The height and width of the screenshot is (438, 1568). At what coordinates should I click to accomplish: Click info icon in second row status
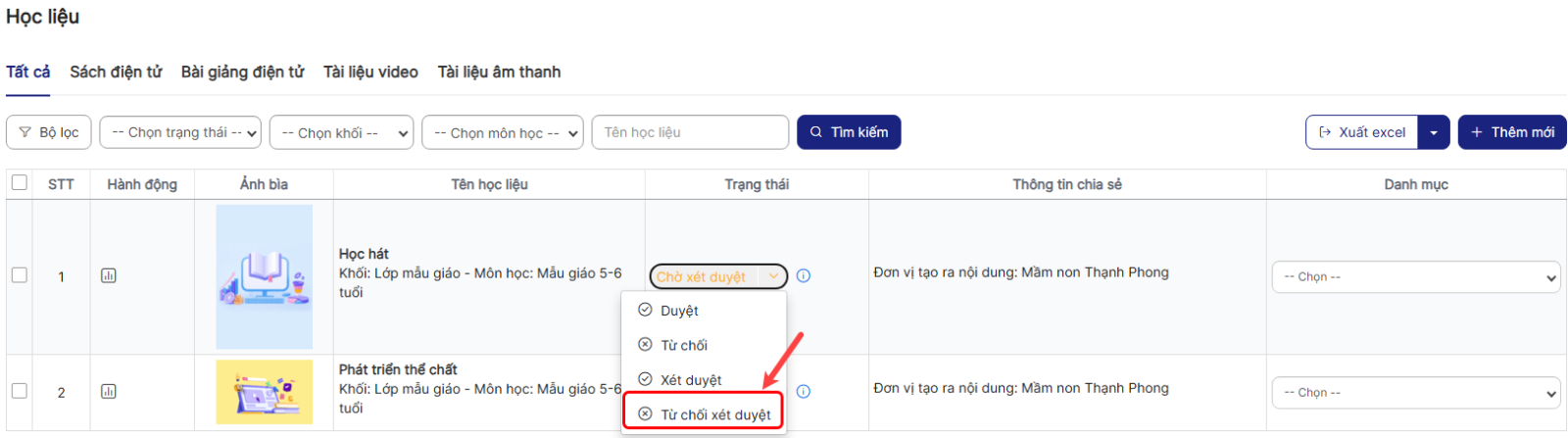pyautogui.click(x=804, y=392)
